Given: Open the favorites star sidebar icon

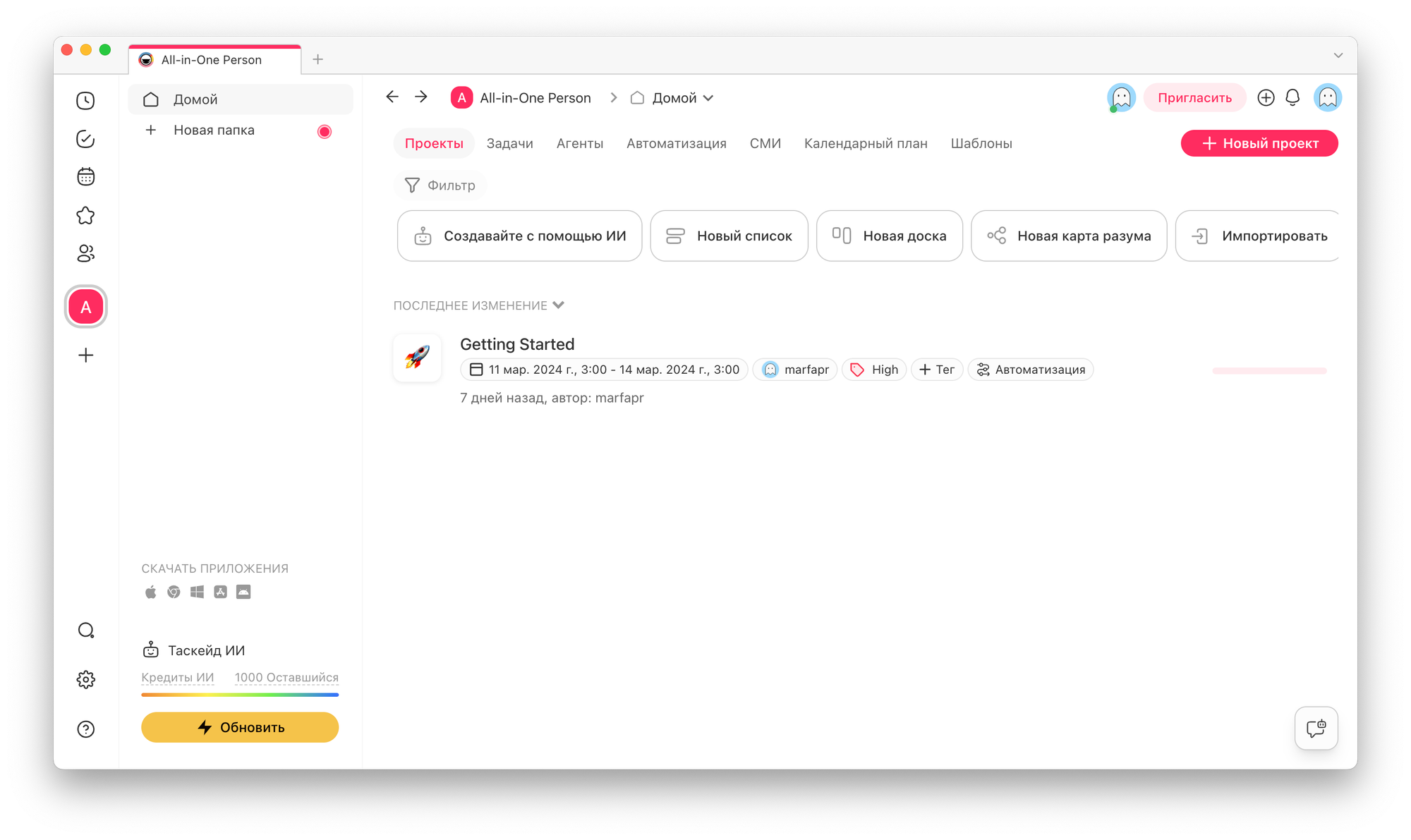Looking at the screenshot, I should (x=85, y=215).
